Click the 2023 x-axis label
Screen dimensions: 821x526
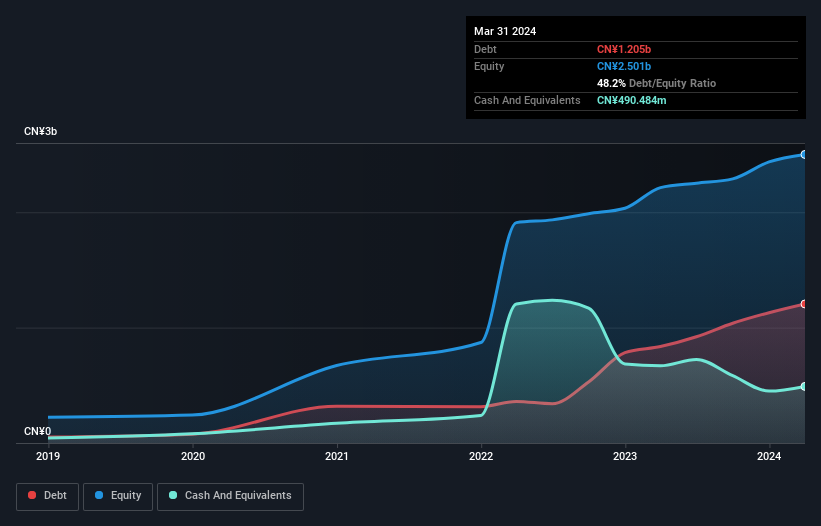[x=625, y=456]
